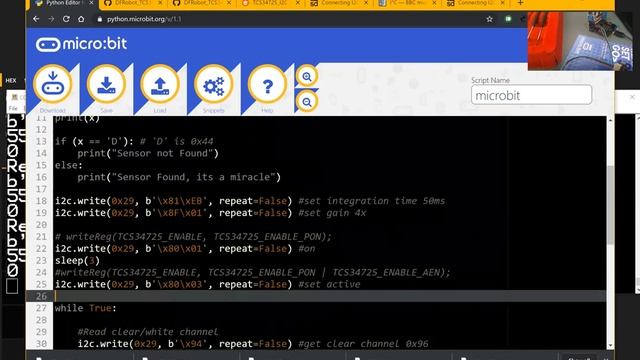
Task: Click the if (x == 'D') line
Action: 134,141
